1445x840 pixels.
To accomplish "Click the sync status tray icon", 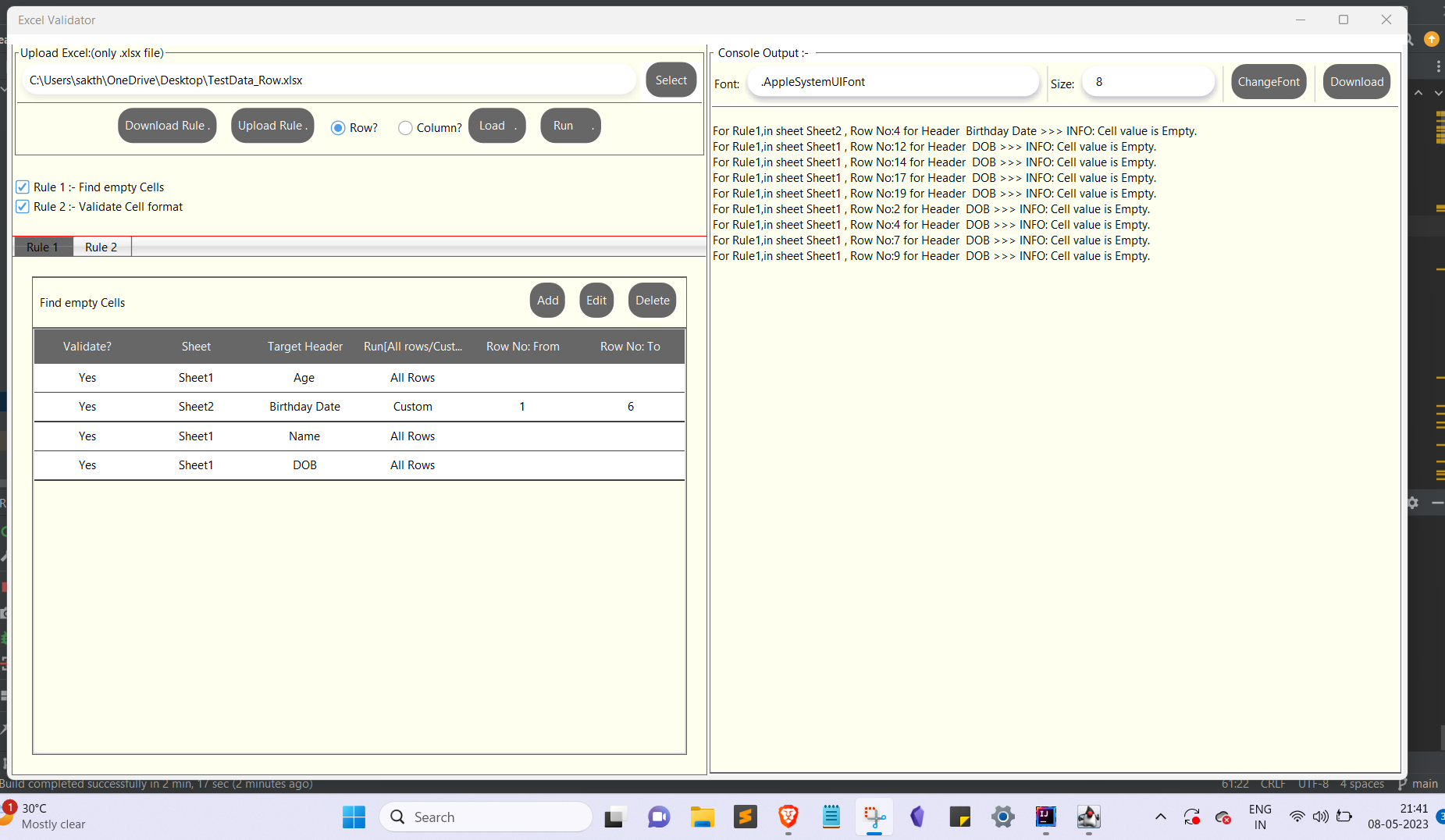I will (1192, 817).
